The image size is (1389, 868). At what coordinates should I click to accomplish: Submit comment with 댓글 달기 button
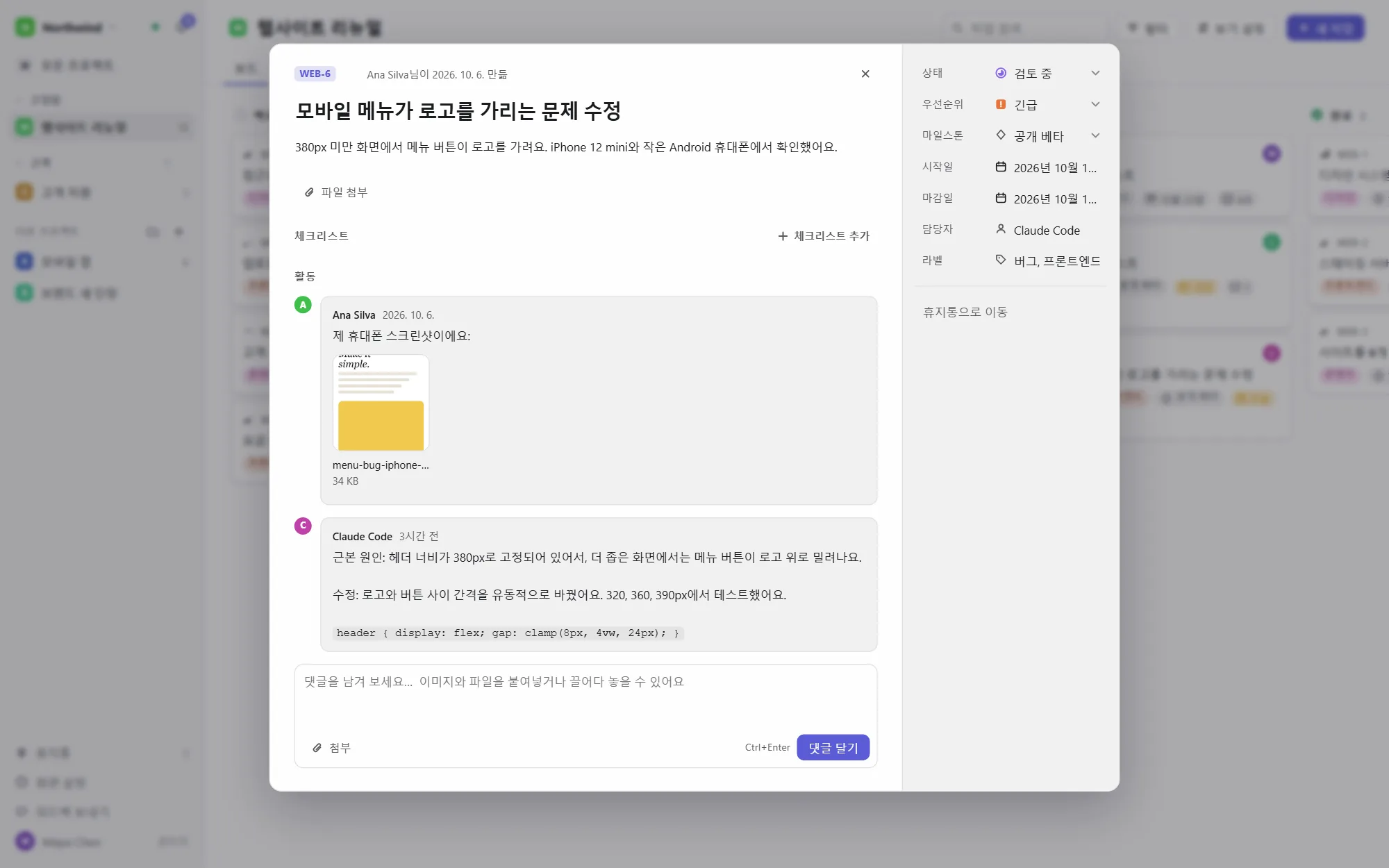[x=833, y=748]
